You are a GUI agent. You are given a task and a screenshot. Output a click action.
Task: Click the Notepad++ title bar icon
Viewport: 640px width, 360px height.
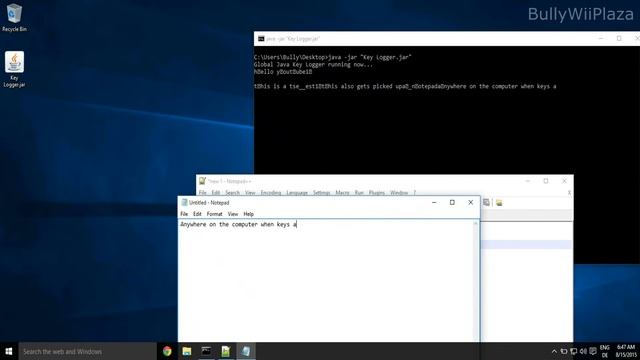coord(202,181)
